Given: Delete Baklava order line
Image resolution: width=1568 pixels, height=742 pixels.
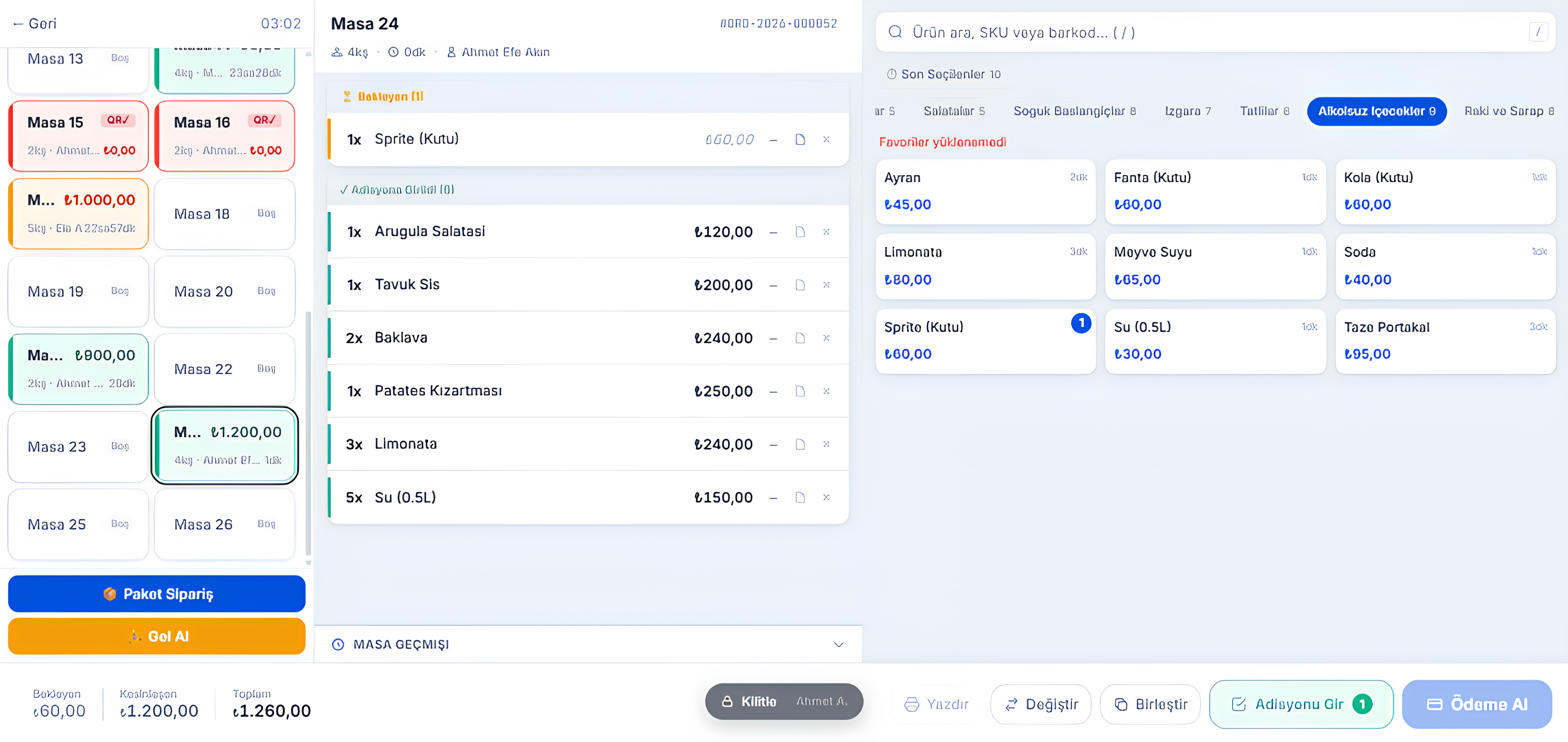Looking at the screenshot, I should [x=826, y=338].
